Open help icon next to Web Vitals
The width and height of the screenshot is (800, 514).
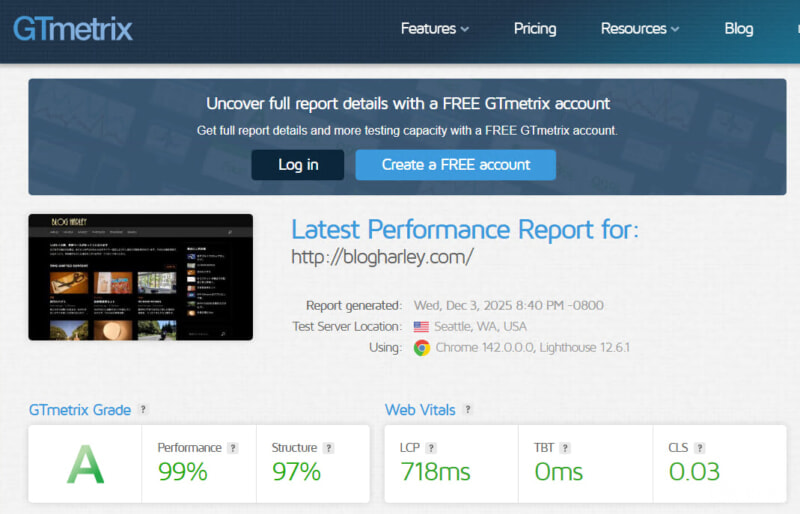point(467,409)
